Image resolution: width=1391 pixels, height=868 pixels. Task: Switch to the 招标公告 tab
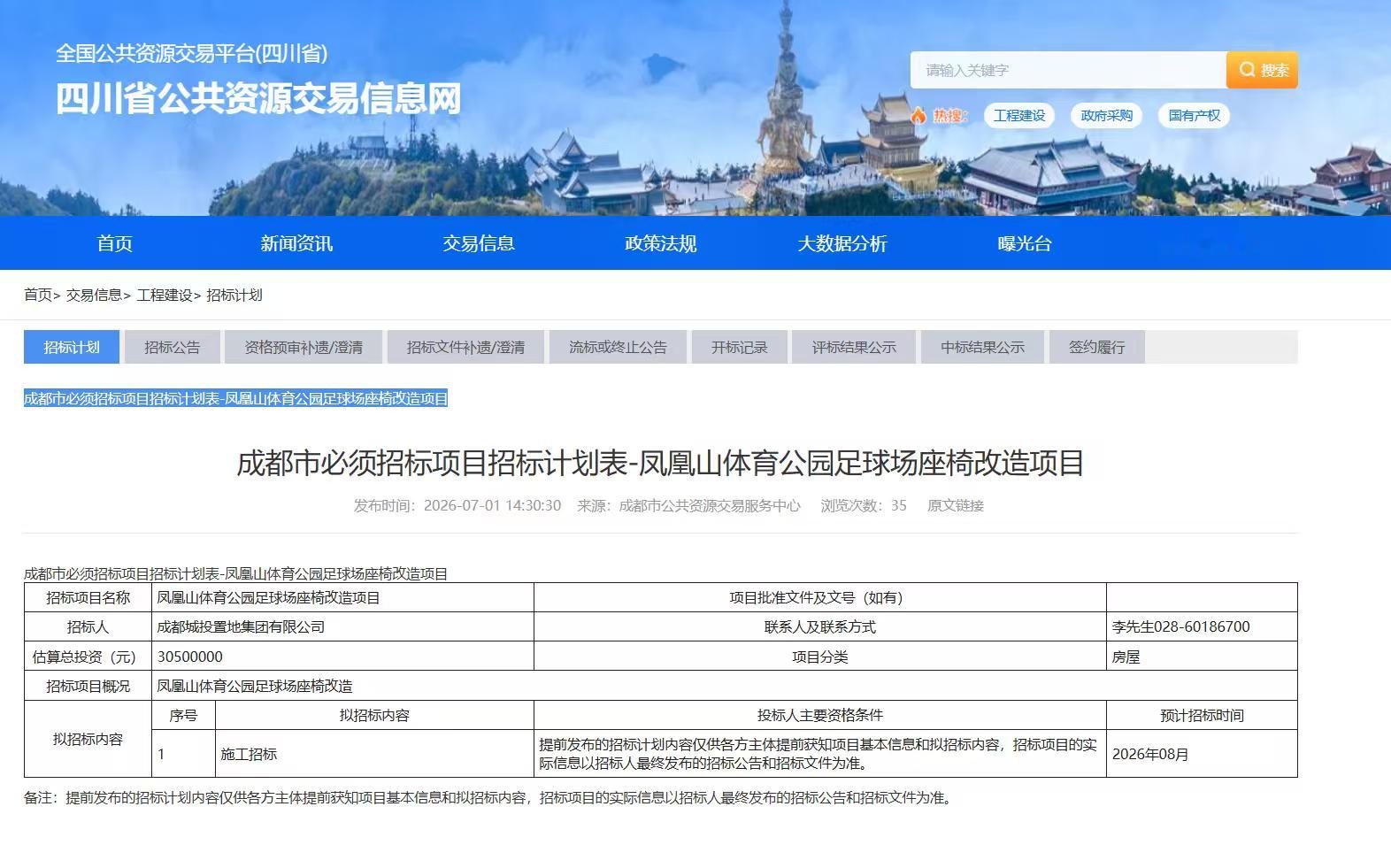click(x=173, y=347)
